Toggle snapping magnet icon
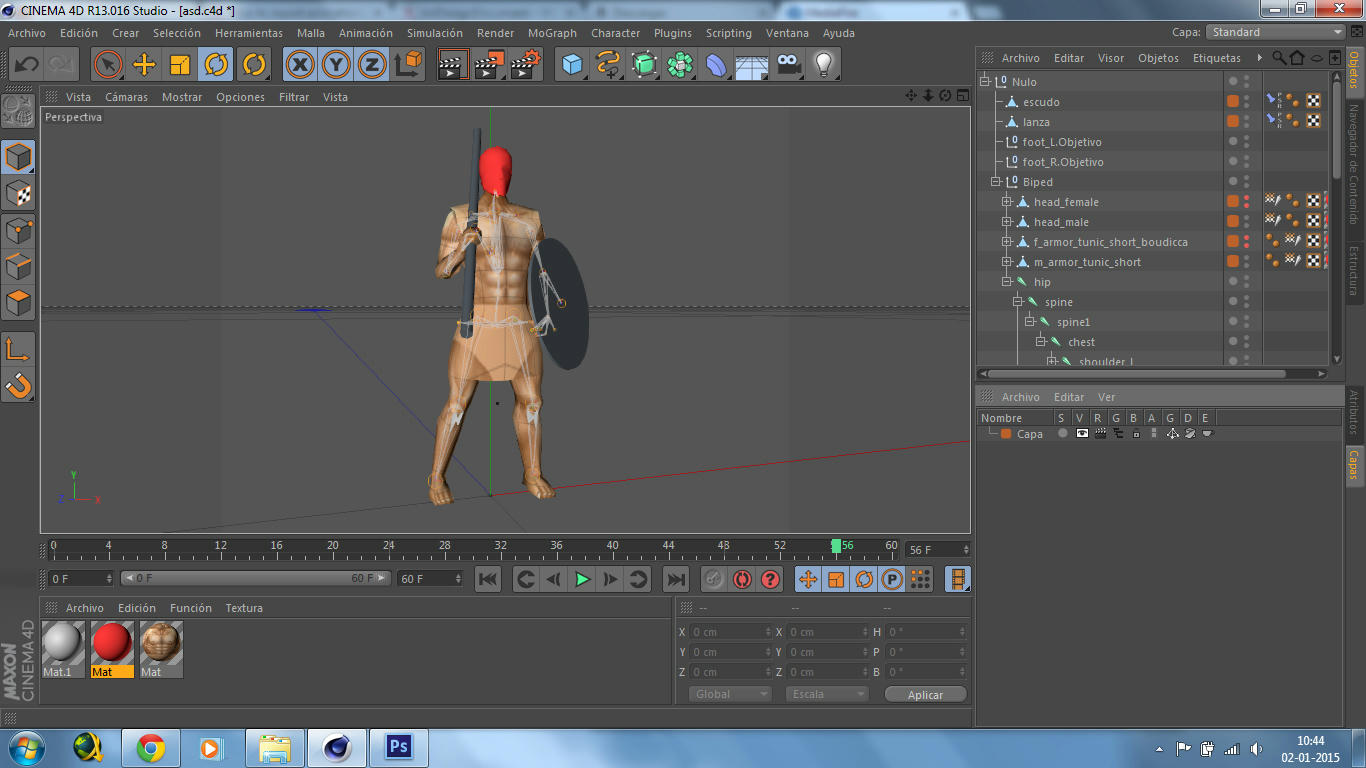Viewport: 1366px width, 768px height. pyautogui.click(x=18, y=384)
